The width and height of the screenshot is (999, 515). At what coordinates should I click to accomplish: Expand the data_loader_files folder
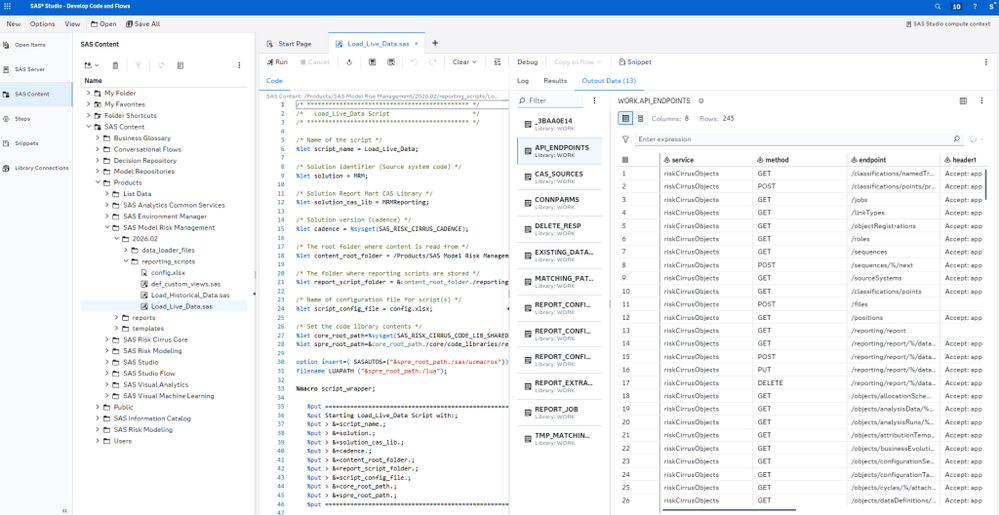pyautogui.click(x=126, y=250)
